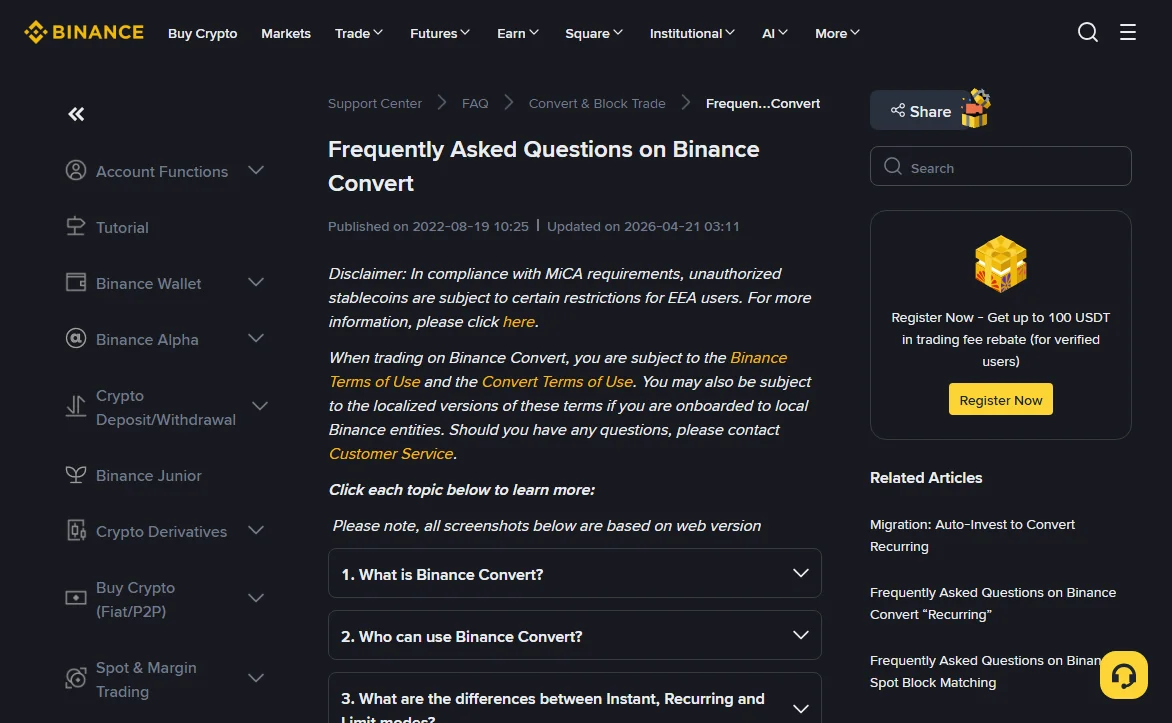Open Buy Crypto in top navigation
Image resolution: width=1172 pixels, height=723 pixels.
[203, 34]
